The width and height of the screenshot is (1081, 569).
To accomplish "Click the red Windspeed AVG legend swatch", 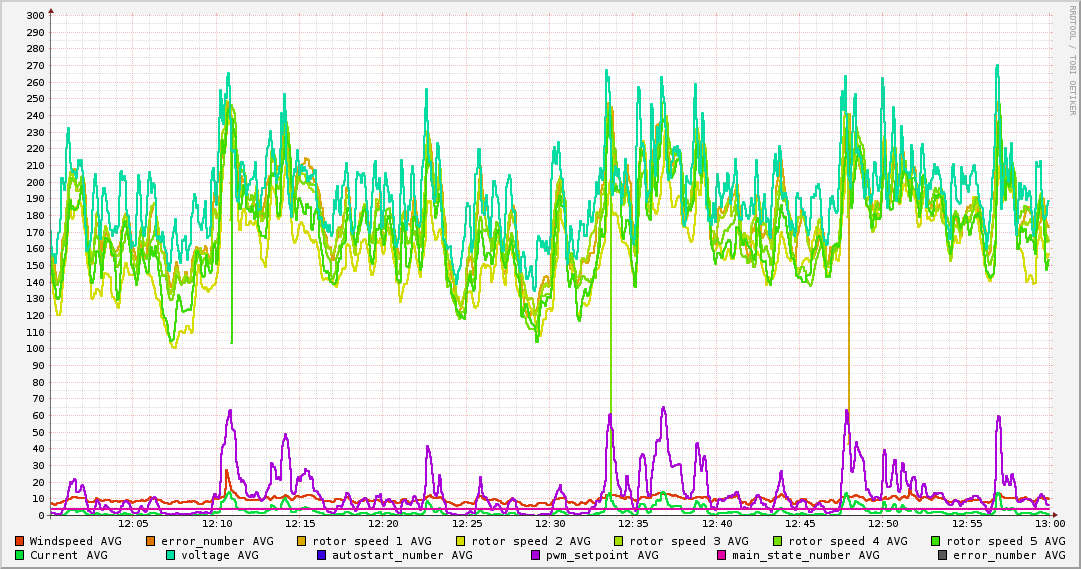I will tap(20, 541).
